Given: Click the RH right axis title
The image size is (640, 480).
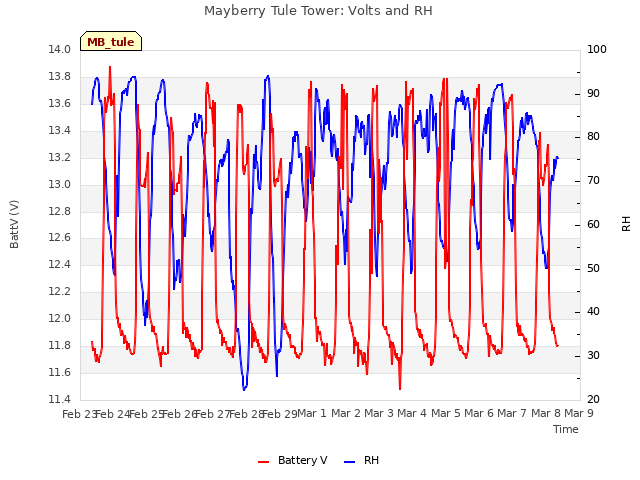Looking at the screenshot, I should coord(626,224).
